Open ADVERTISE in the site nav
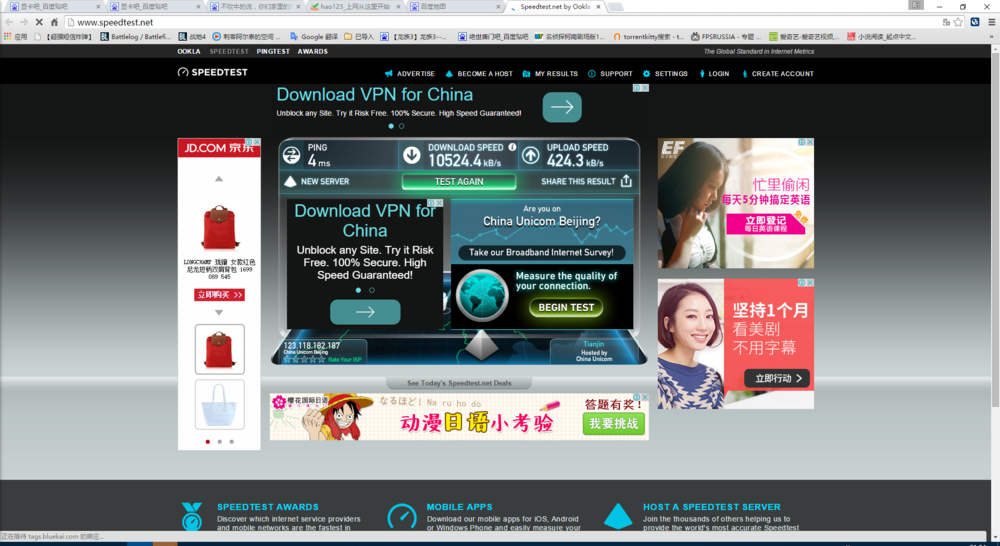This screenshot has height=546, width=1000. [x=409, y=74]
